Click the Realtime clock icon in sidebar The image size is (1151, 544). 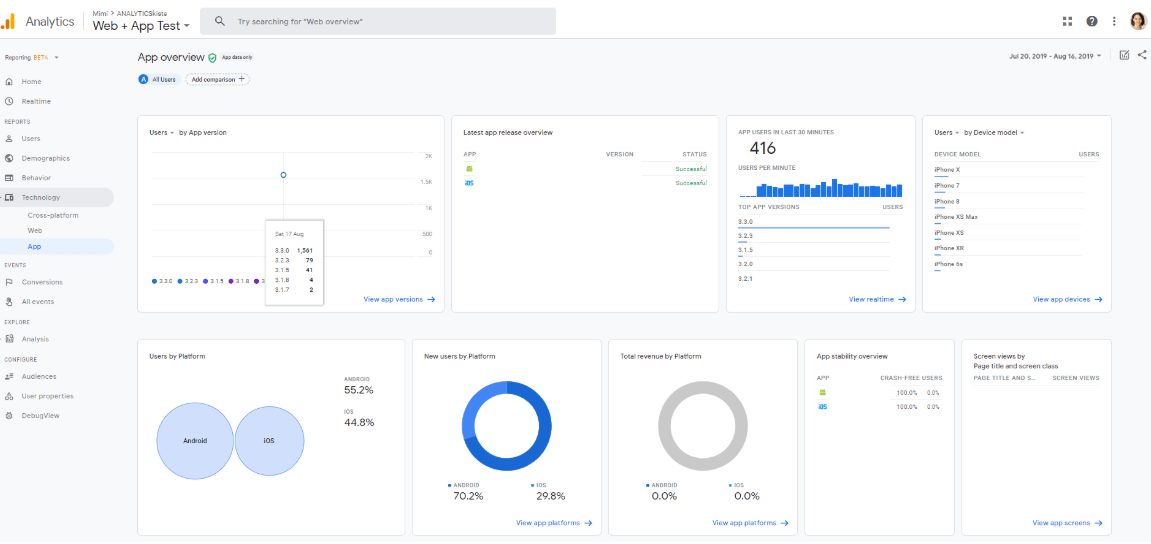9,101
